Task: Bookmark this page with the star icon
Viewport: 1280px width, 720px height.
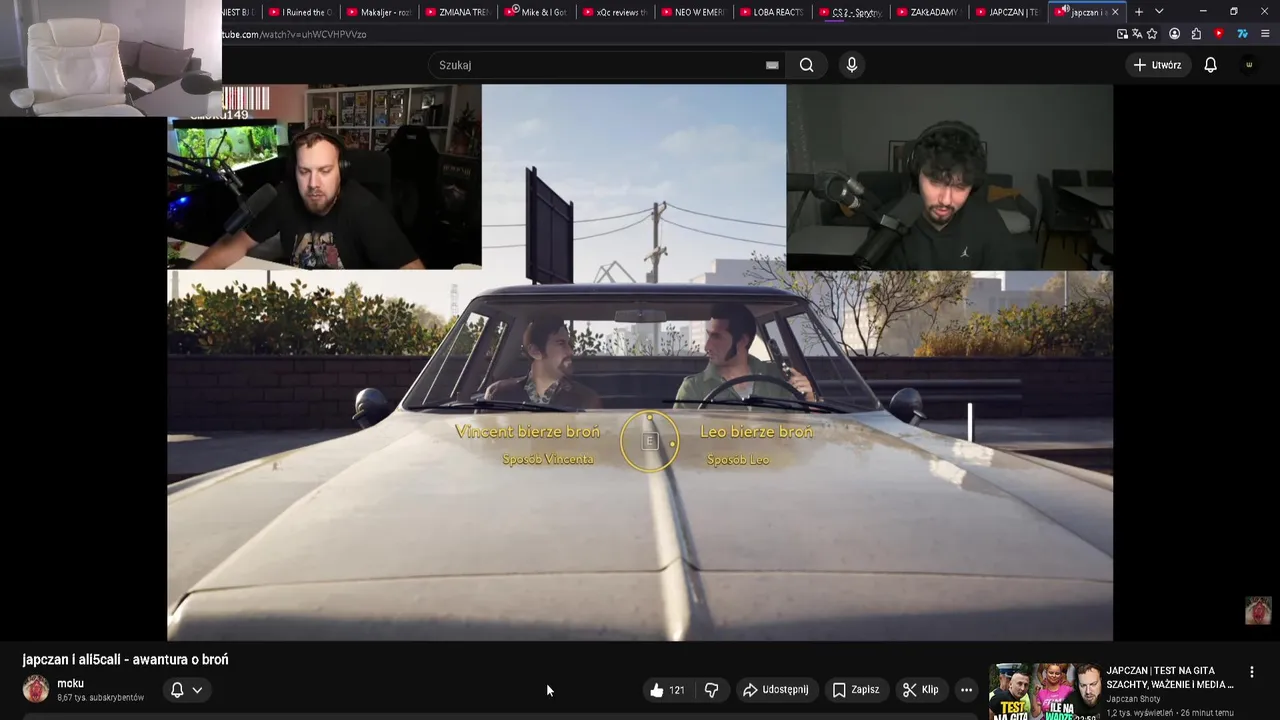Action: [x=1152, y=34]
